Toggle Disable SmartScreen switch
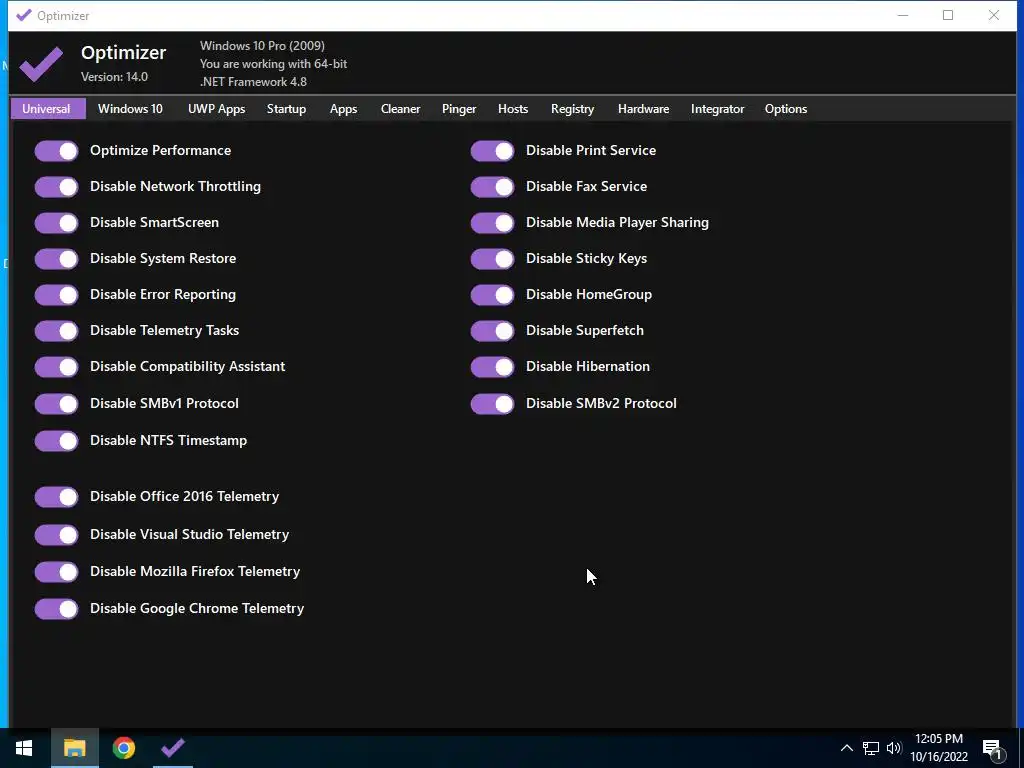Screen dimensions: 1024x768 [56, 223]
